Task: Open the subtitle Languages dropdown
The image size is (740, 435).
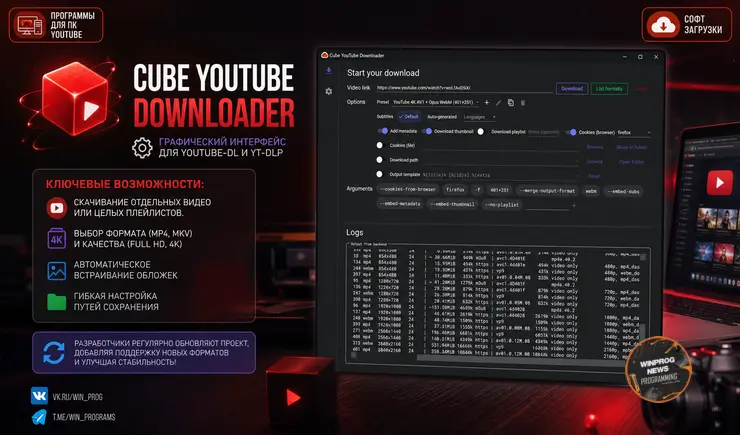Action: 479,117
